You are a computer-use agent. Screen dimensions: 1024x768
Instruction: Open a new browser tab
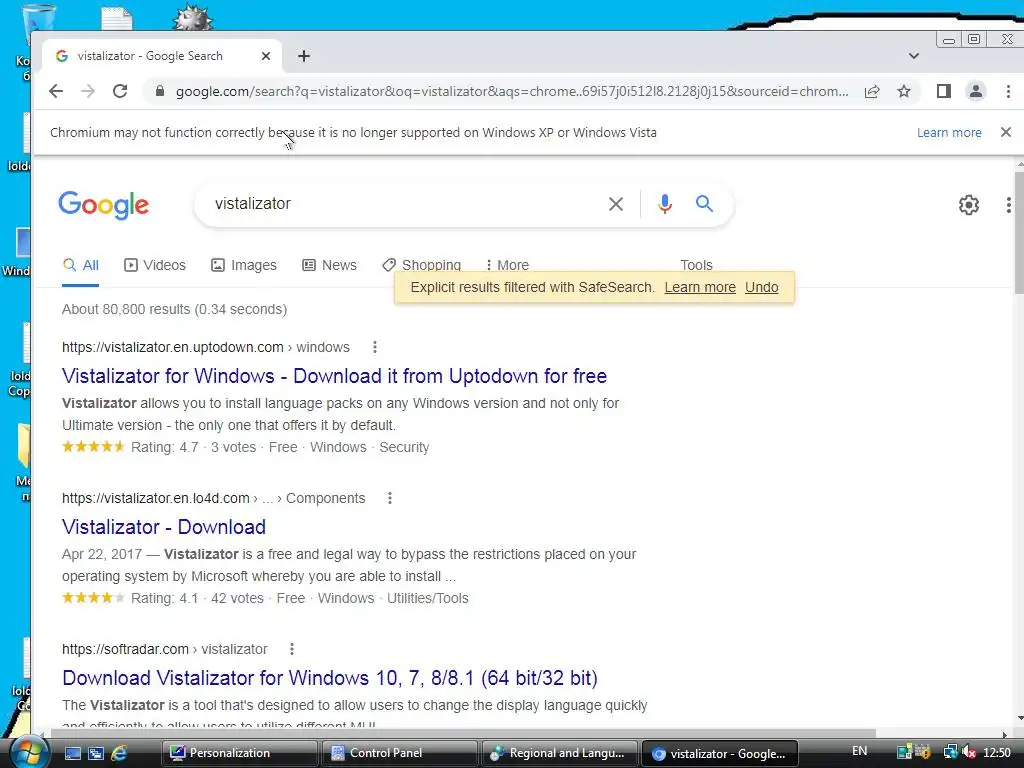304,56
